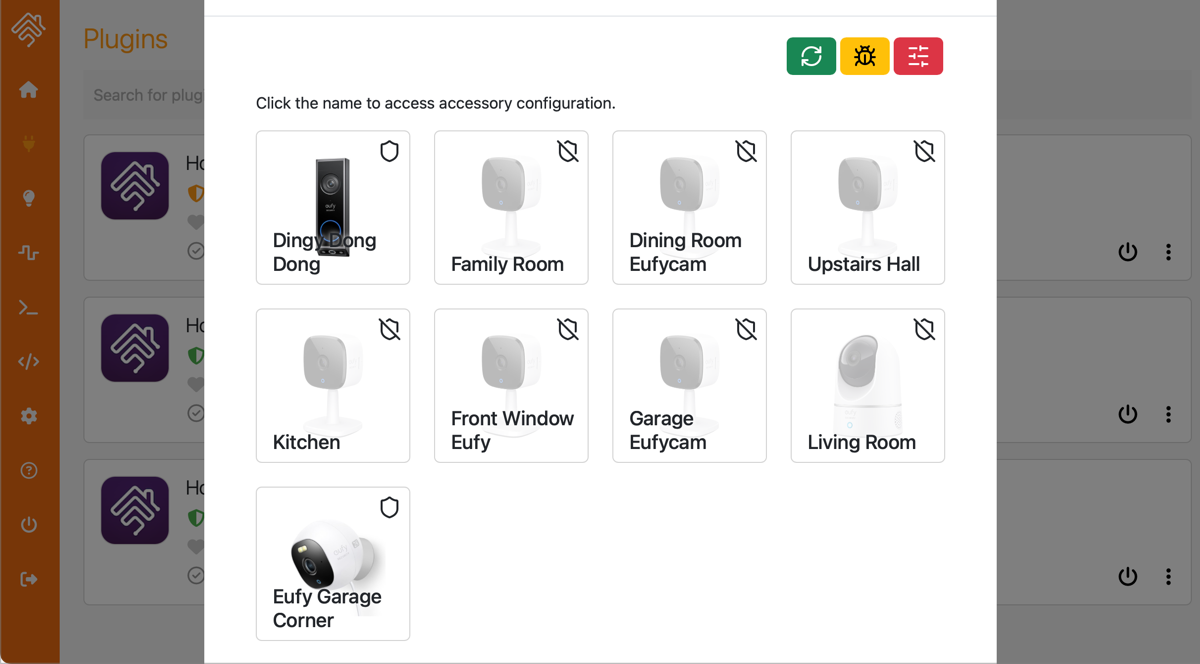This screenshot has width=1200, height=664.
Task: Open Accessories via the lightbulb sidebar icon
Action: [29, 197]
